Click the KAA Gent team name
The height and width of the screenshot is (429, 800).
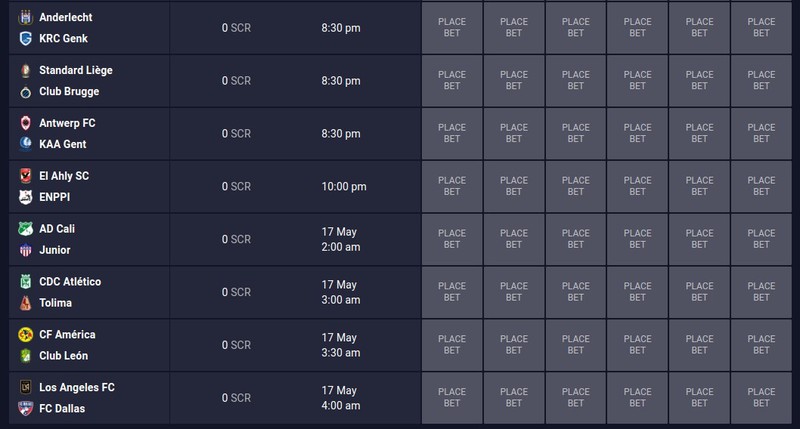tap(63, 144)
